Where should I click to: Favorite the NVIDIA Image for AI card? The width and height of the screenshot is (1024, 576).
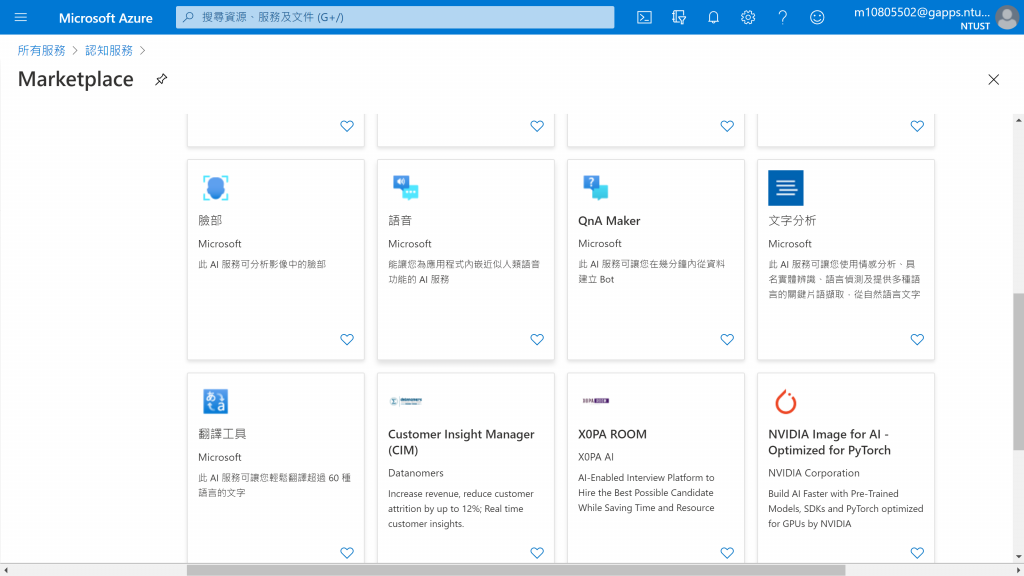(917, 553)
